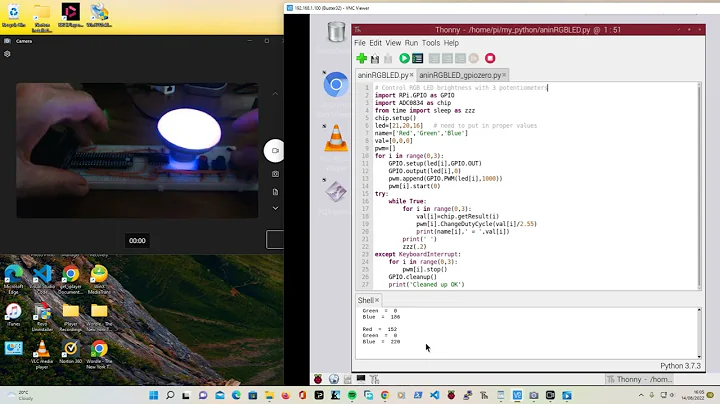The width and height of the screenshot is (720, 404).
Task: Open Norton 360 desktop shortcut
Action: point(71,353)
